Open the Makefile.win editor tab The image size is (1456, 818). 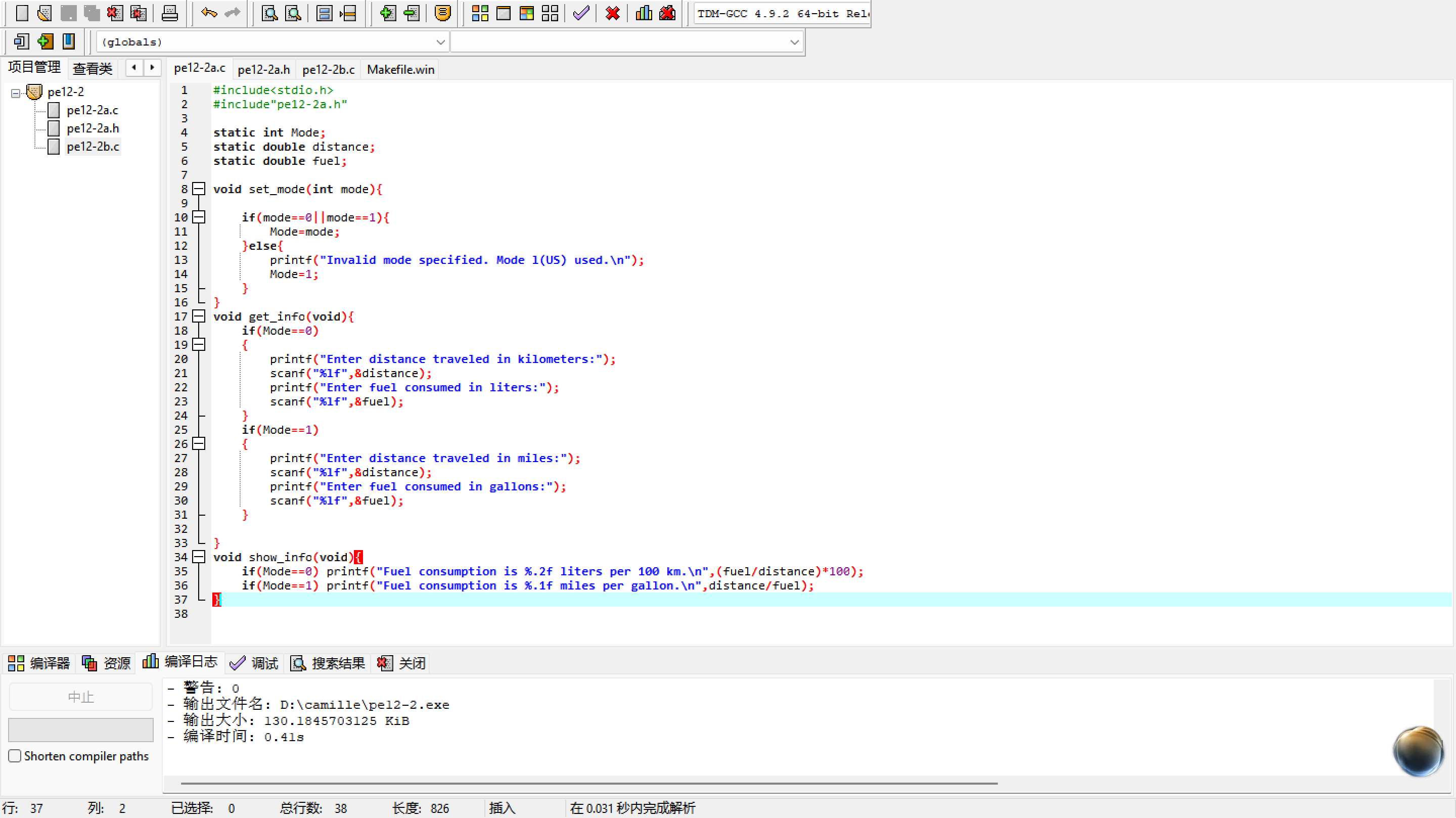(x=400, y=70)
